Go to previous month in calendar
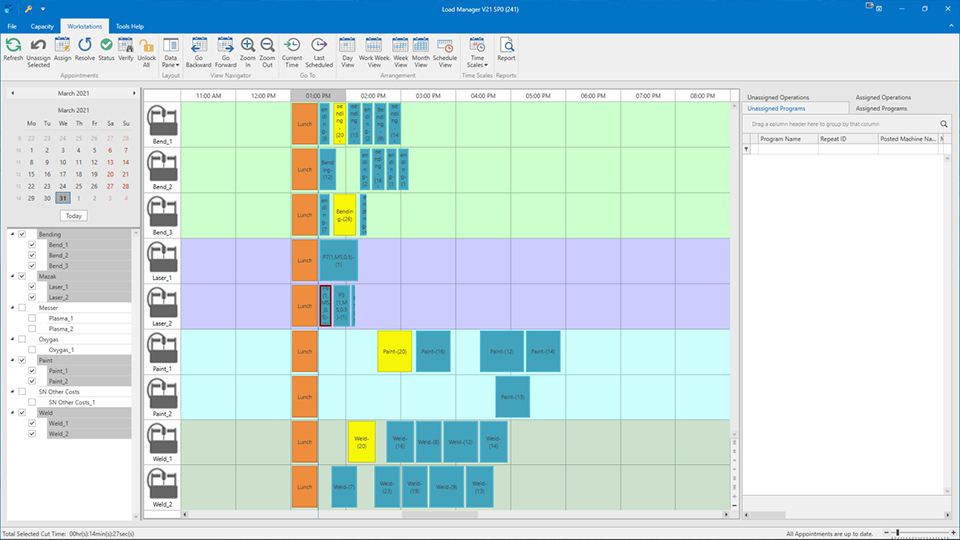960x540 pixels. coord(12,93)
